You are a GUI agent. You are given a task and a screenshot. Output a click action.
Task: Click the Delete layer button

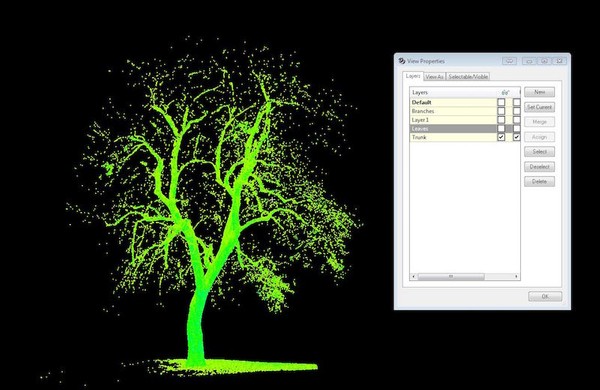point(540,181)
